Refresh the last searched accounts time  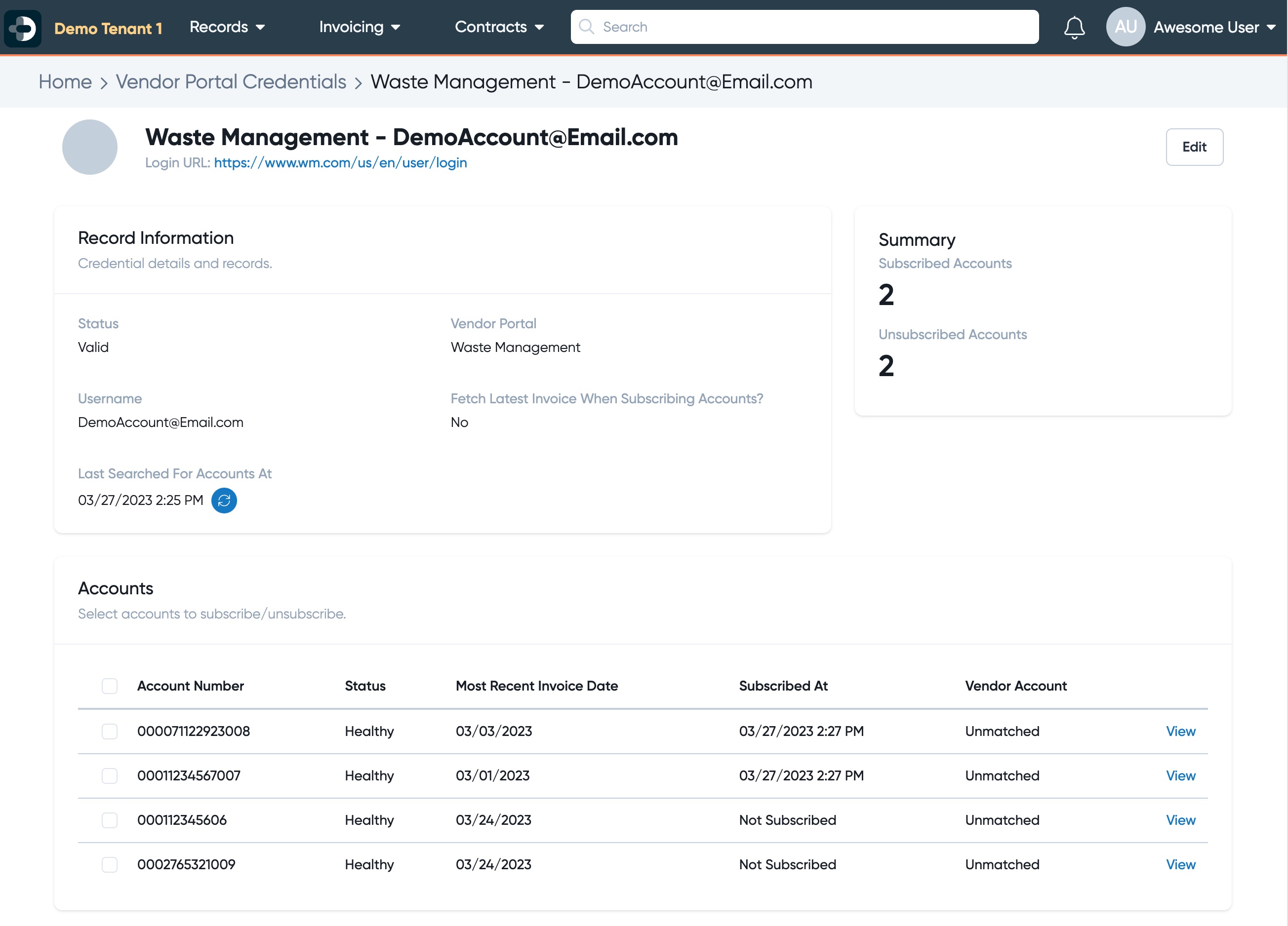pos(224,500)
